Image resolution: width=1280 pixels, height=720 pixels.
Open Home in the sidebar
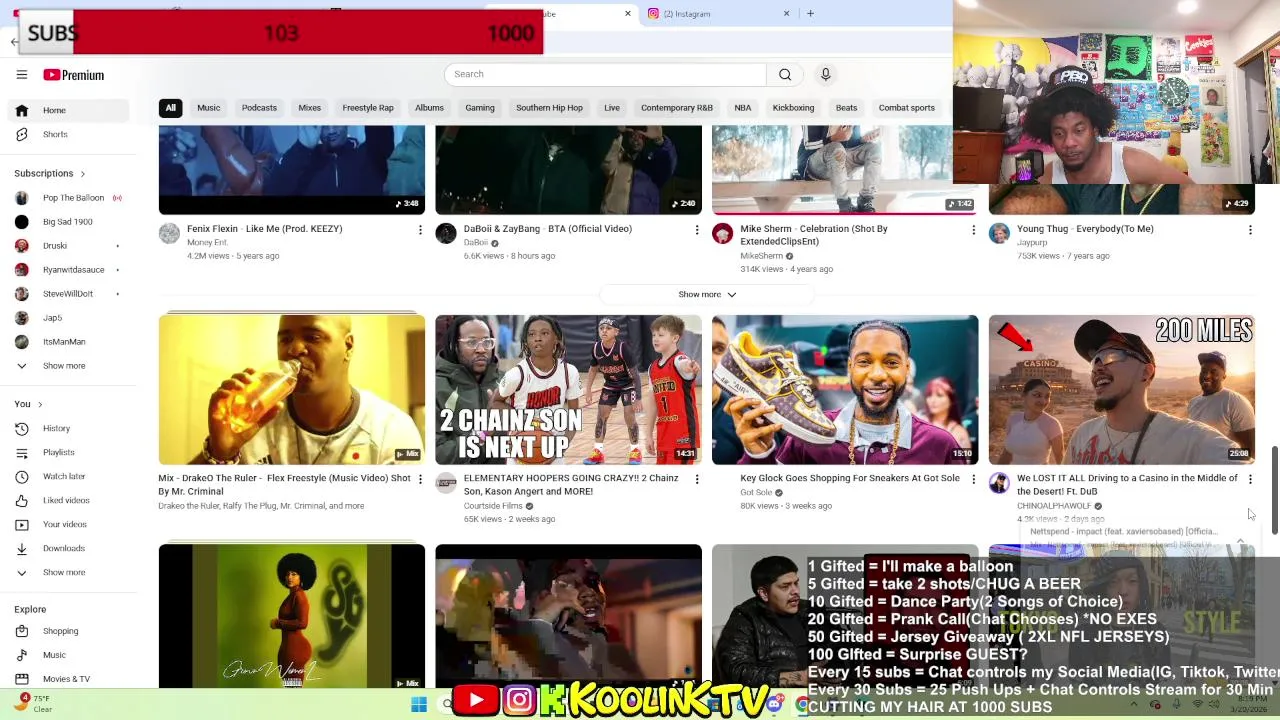(x=67, y=110)
